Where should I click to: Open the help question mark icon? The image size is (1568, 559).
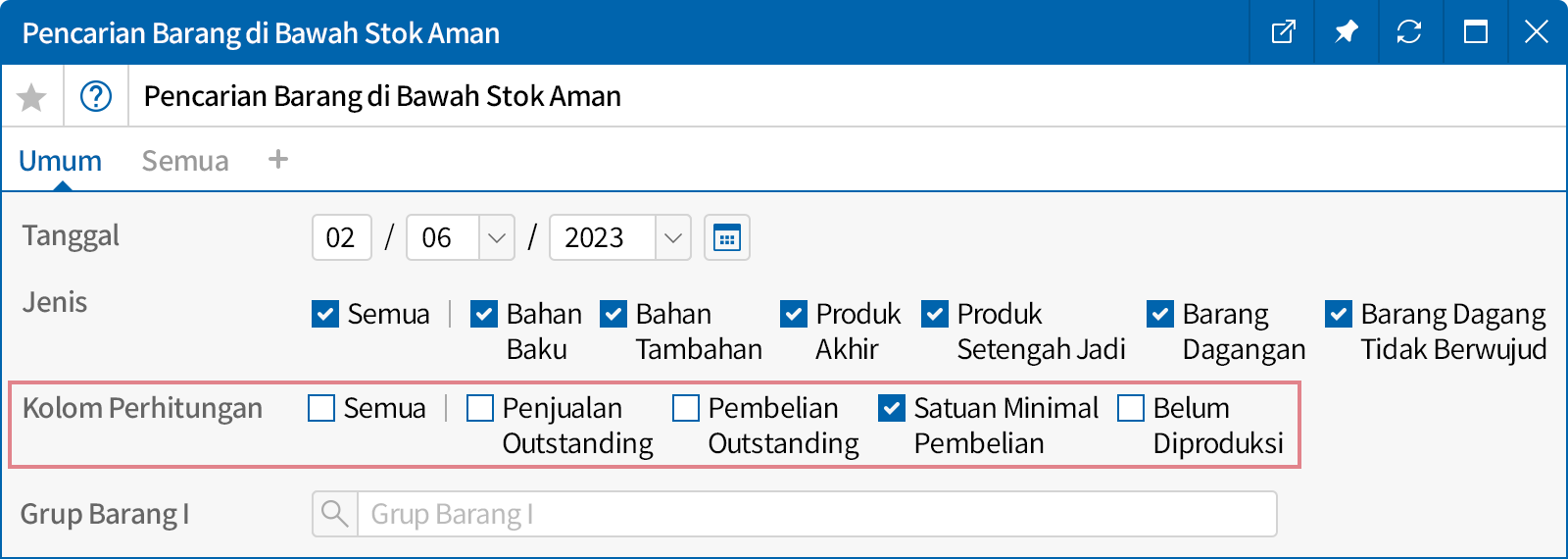tap(96, 97)
